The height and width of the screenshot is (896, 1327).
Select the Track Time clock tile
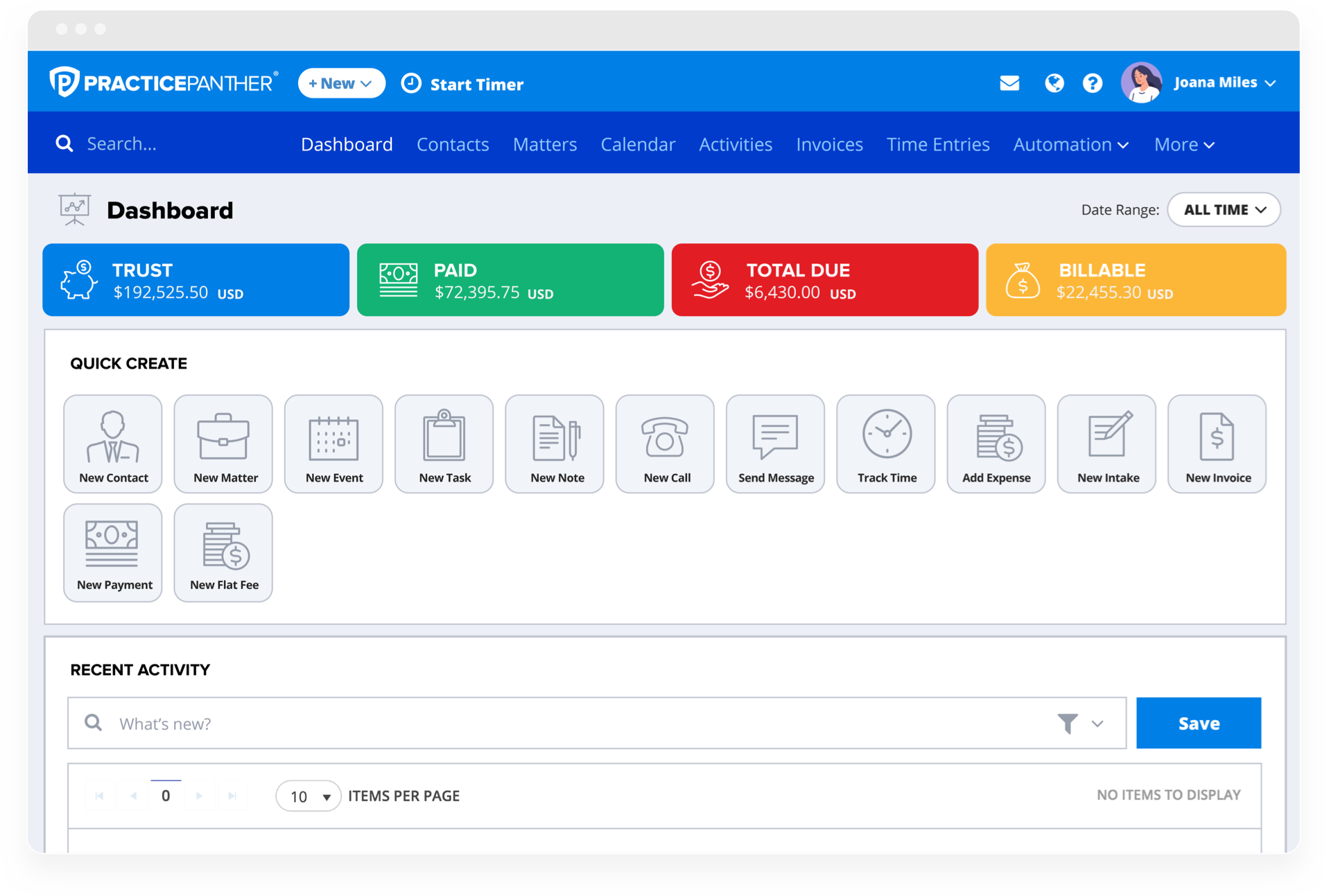(886, 443)
